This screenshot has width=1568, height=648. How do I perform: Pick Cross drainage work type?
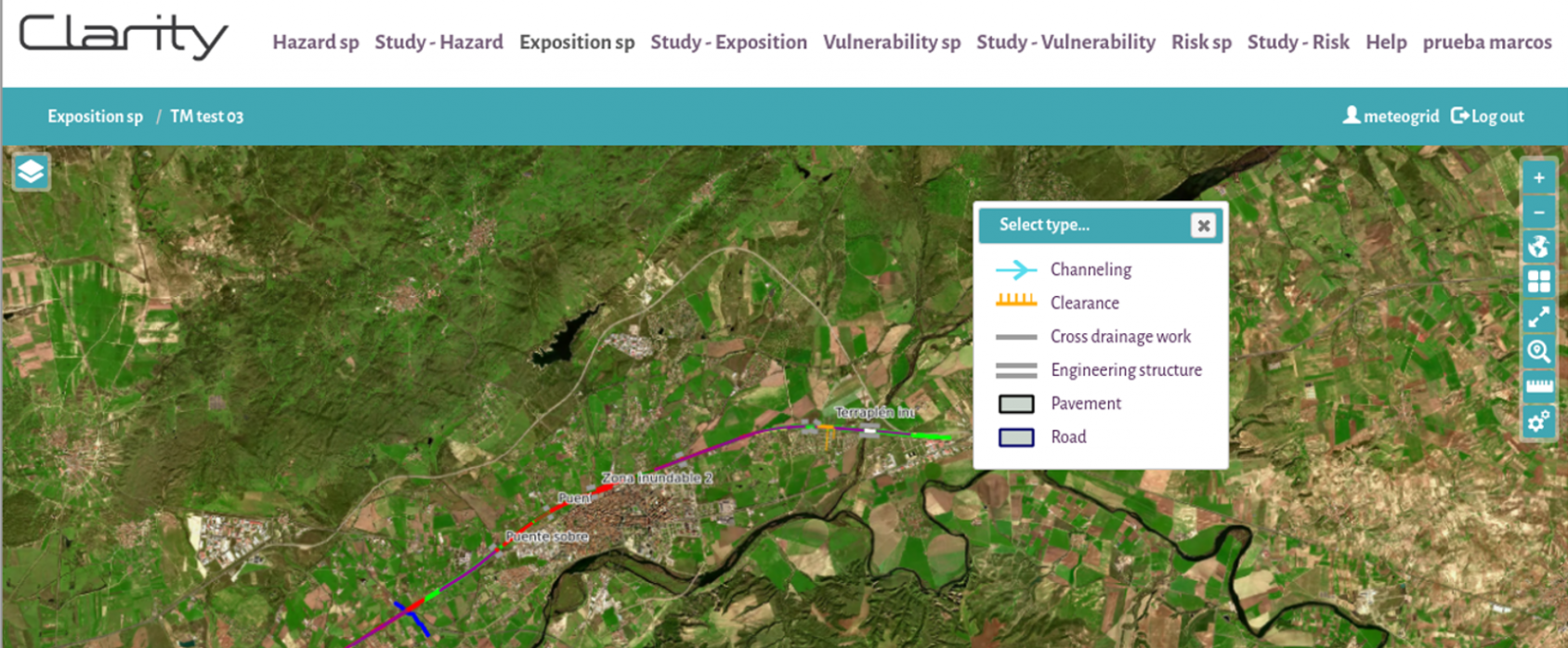pyautogui.click(x=1119, y=336)
